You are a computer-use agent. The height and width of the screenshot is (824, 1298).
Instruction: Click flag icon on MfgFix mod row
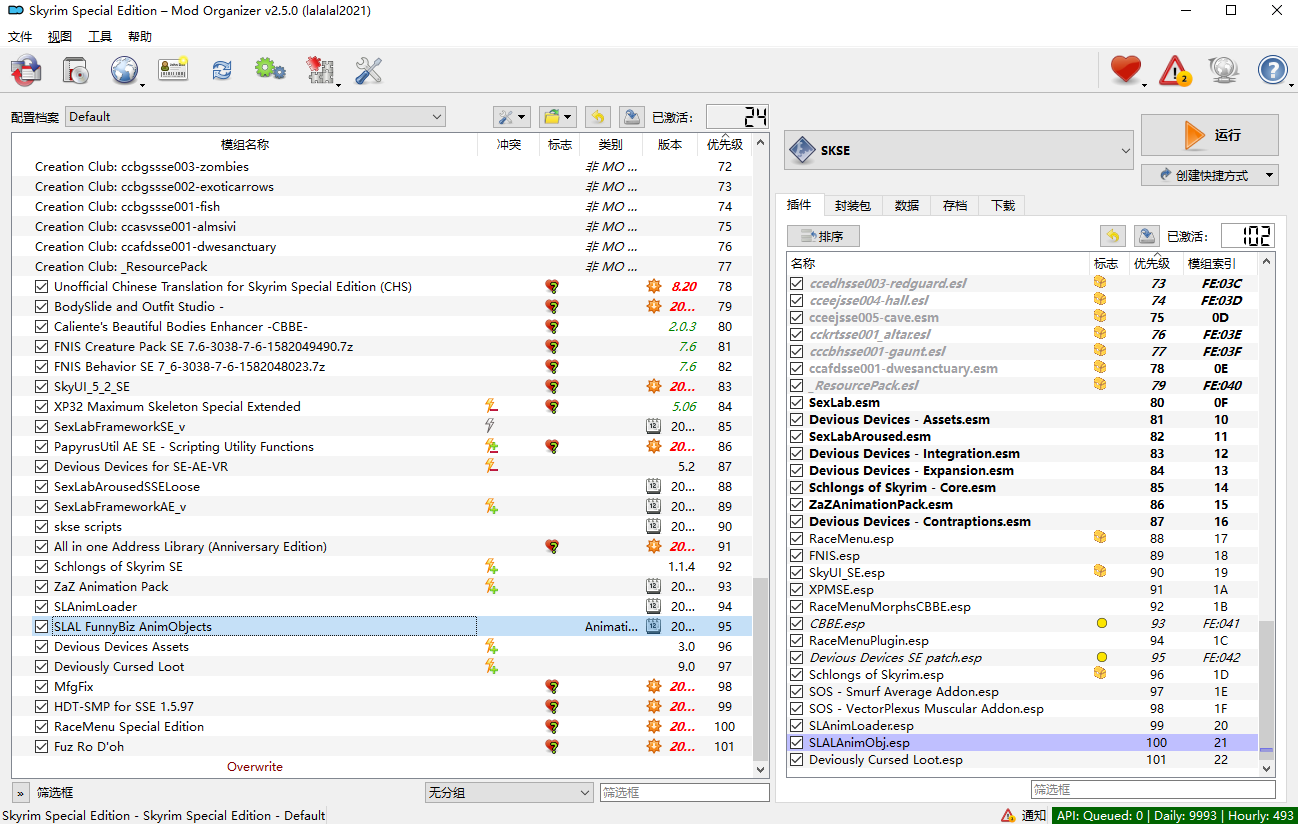point(552,687)
